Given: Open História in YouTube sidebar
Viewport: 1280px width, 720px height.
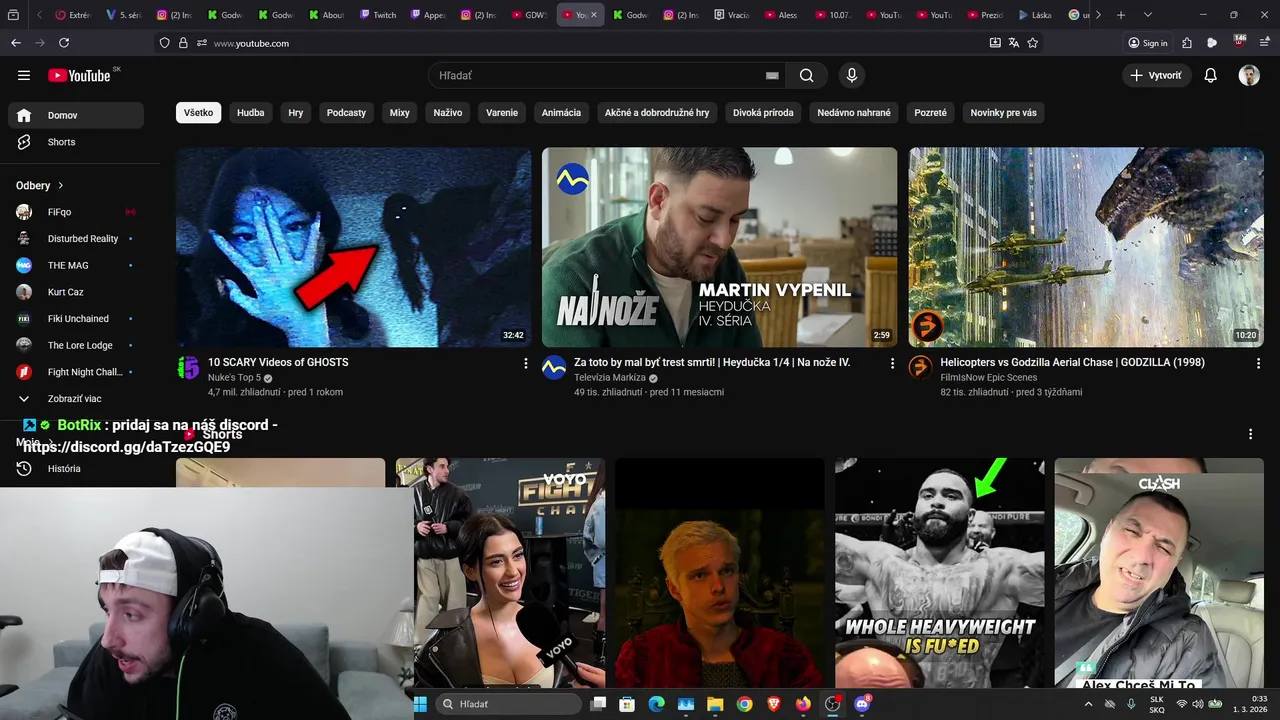Looking at the screenshot, I should (x=76, y=468).
